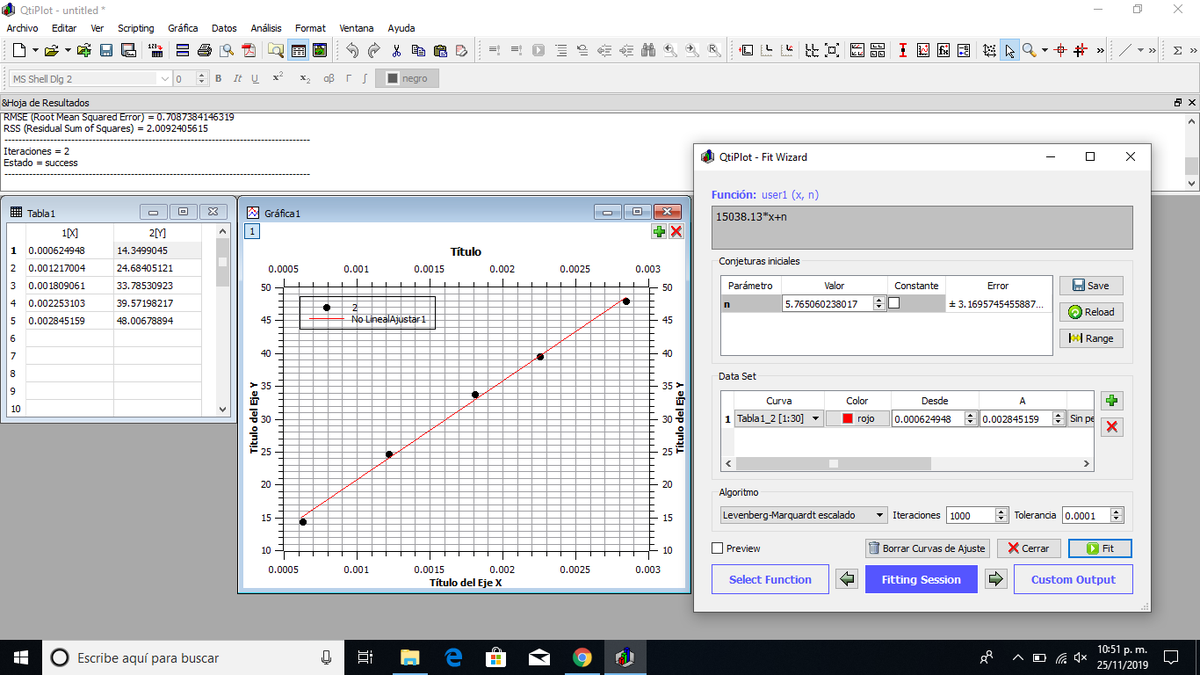Click the Data Set horizontal scrollbar

907,464
